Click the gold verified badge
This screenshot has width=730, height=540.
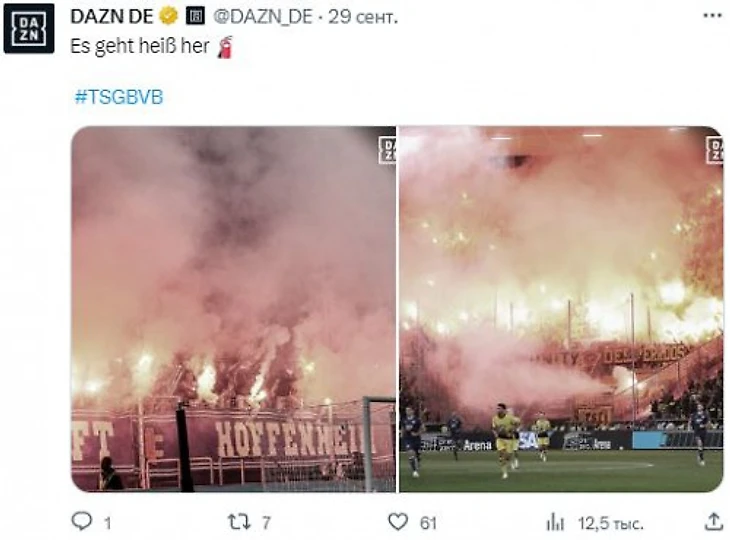(x=169, y=16)
